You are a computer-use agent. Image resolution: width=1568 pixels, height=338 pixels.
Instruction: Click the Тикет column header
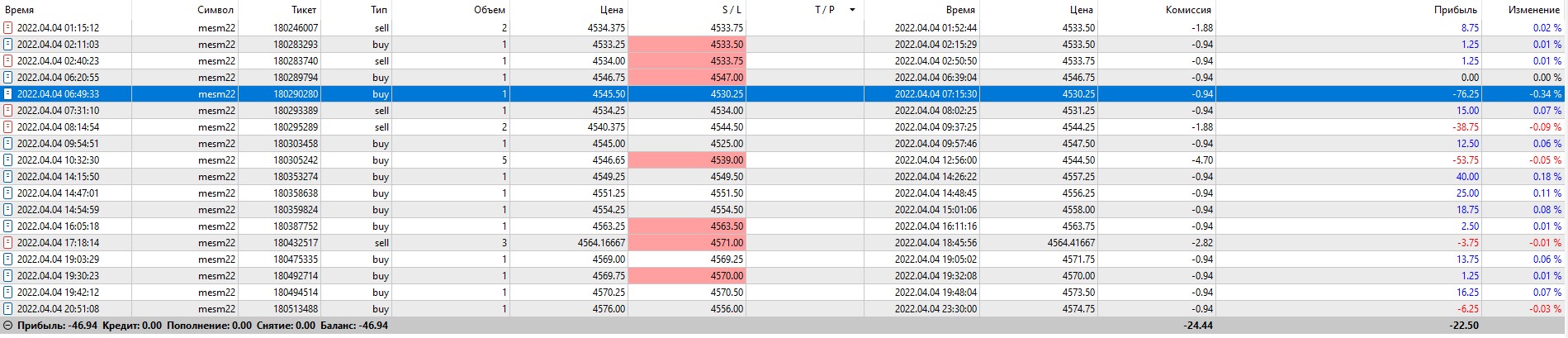(x=304, y=10)
